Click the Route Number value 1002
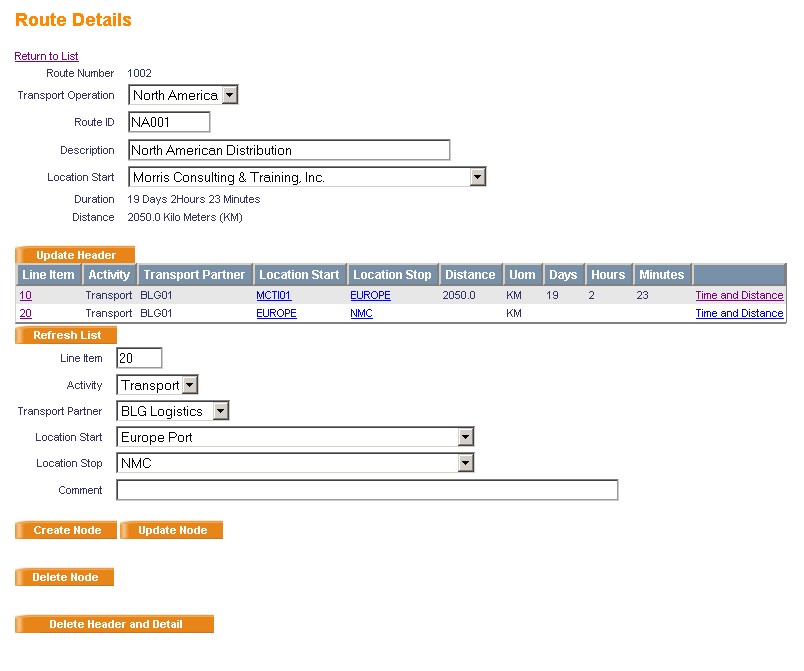The image size is (804, 671). (x=139, y=73)
